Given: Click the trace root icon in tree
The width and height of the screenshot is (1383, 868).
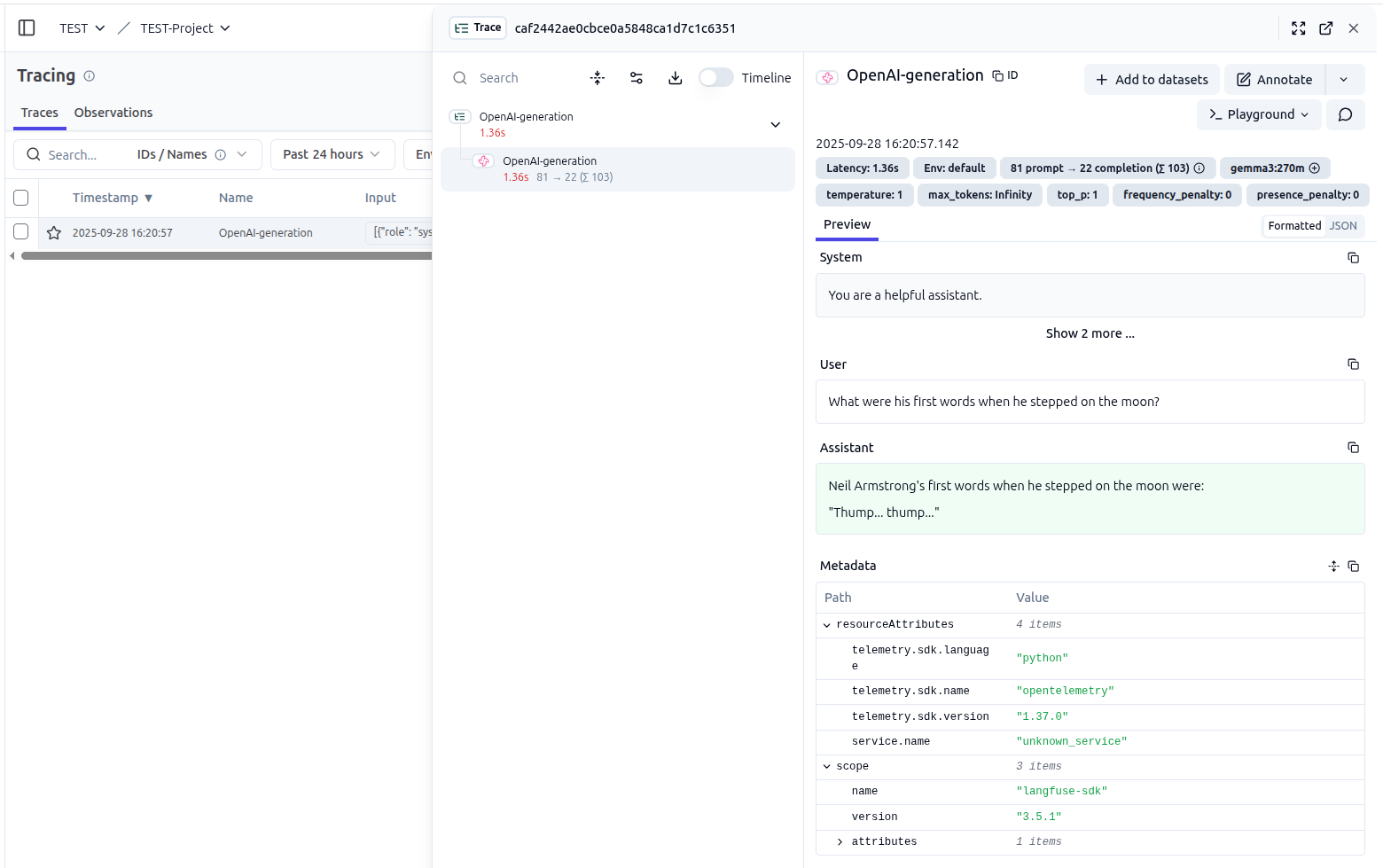Looking at the screenshot, I should click(460, 117).
